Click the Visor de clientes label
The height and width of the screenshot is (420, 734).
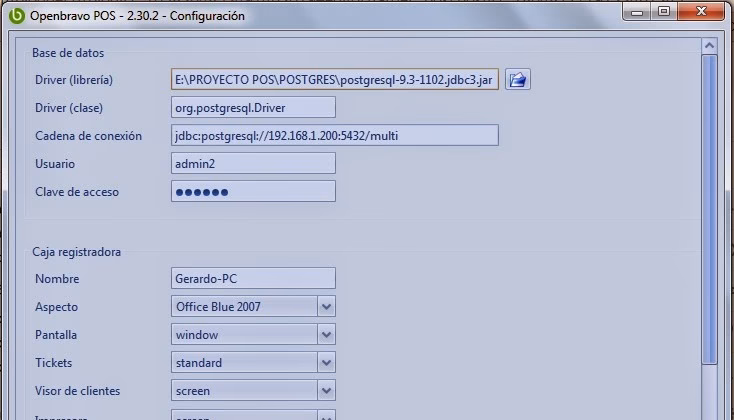[x=77, y=391]
